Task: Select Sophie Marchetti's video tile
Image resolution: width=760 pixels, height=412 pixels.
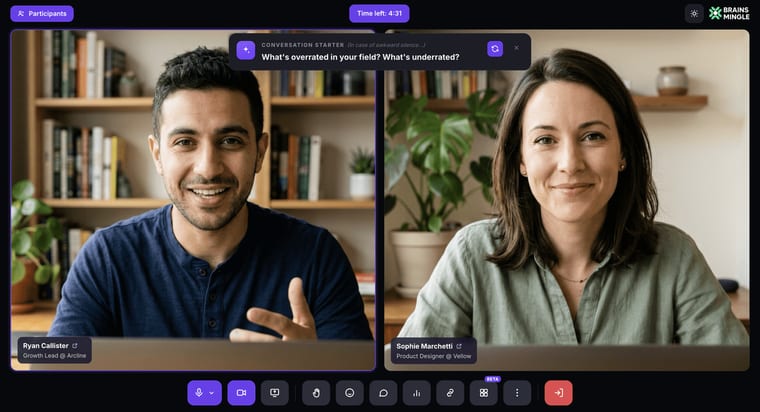Action: click(x=567, y=200)
